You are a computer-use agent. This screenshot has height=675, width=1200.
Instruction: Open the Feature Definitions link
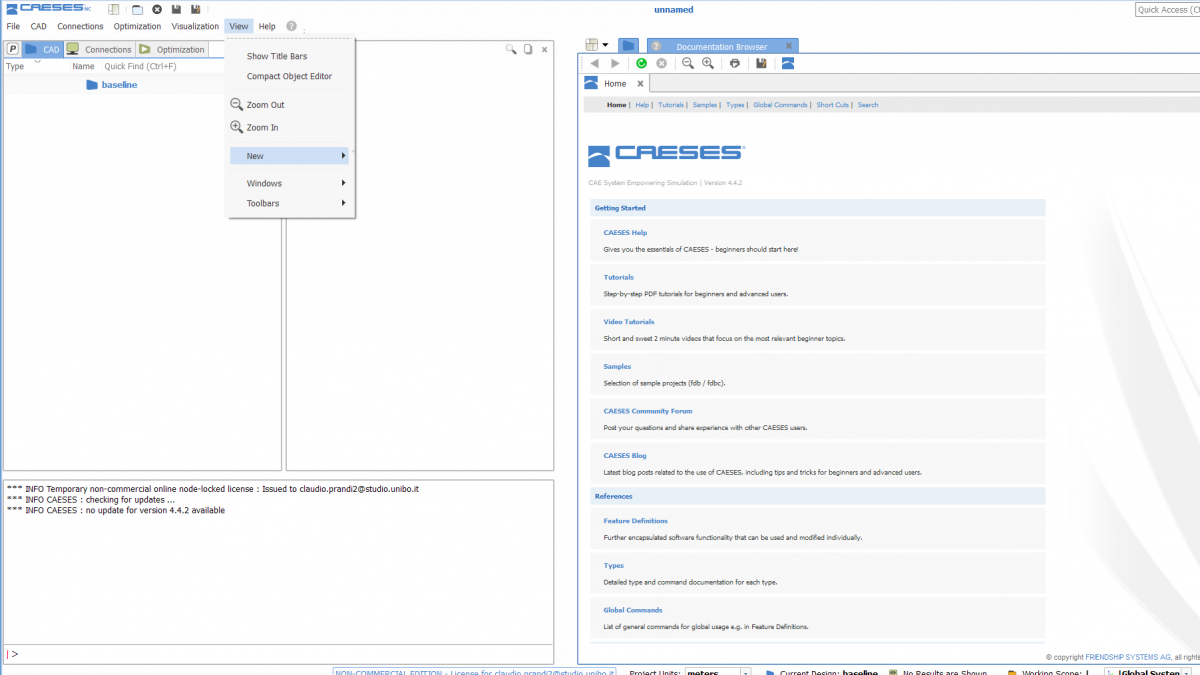click(635, 521)
